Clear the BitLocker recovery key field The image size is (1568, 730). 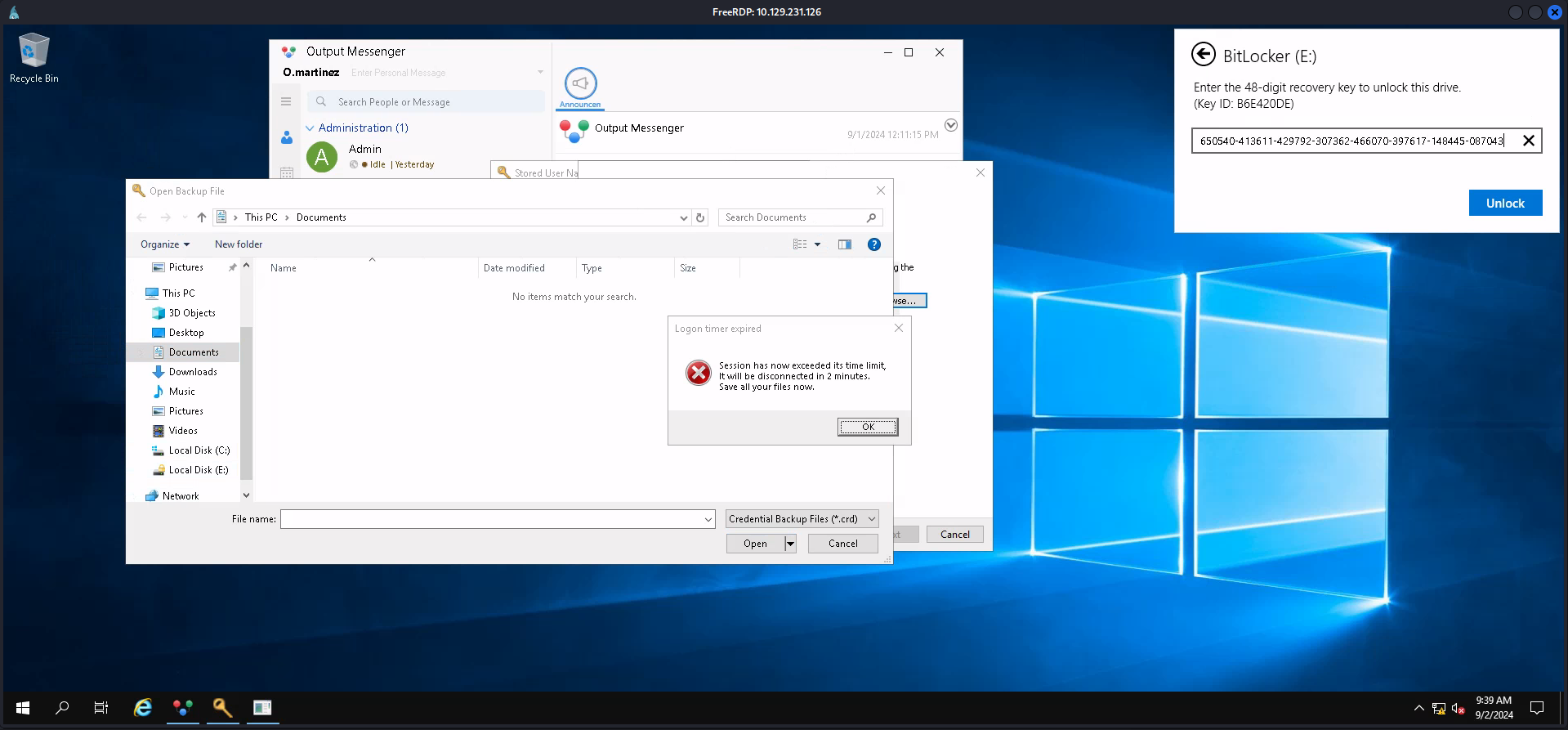(1528, 141)
